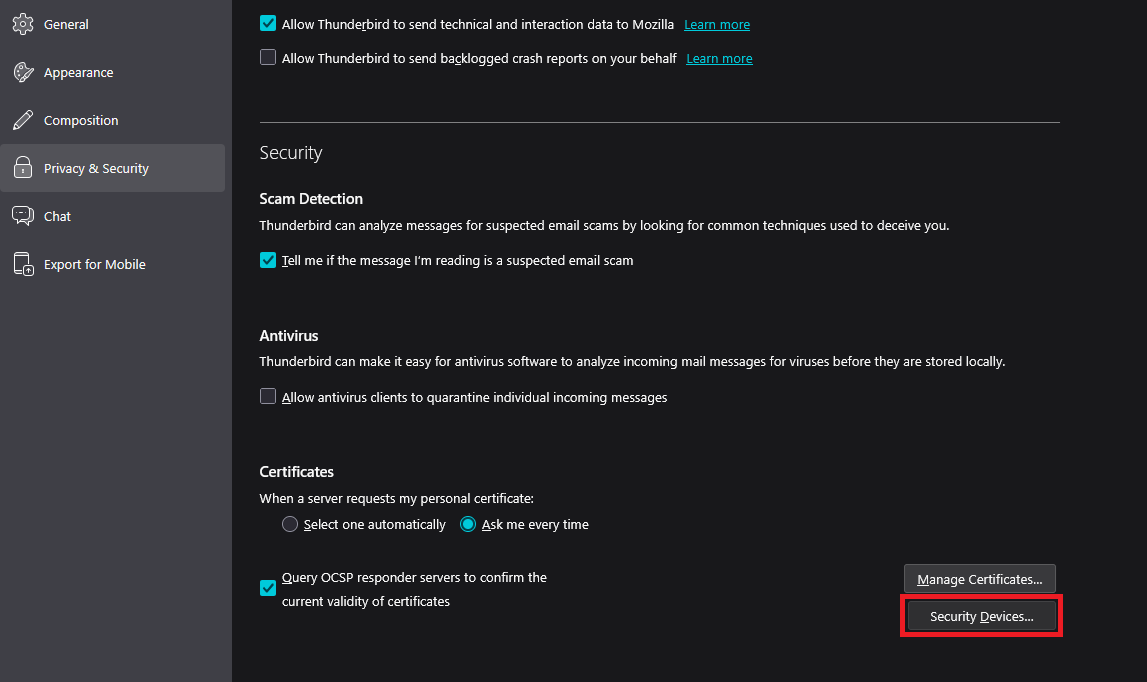Click the Chat speech bubble icon

23,216
